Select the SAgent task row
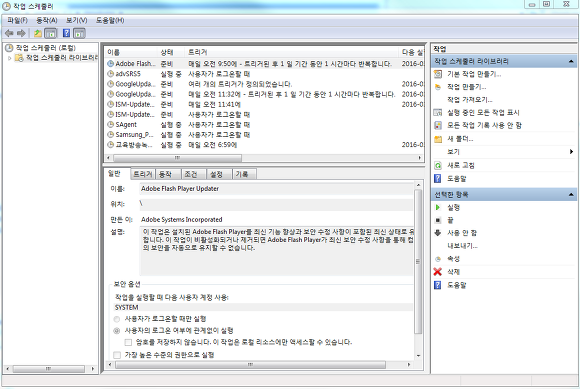The height and width of the screenshot is (389, 580). point(264,125)
